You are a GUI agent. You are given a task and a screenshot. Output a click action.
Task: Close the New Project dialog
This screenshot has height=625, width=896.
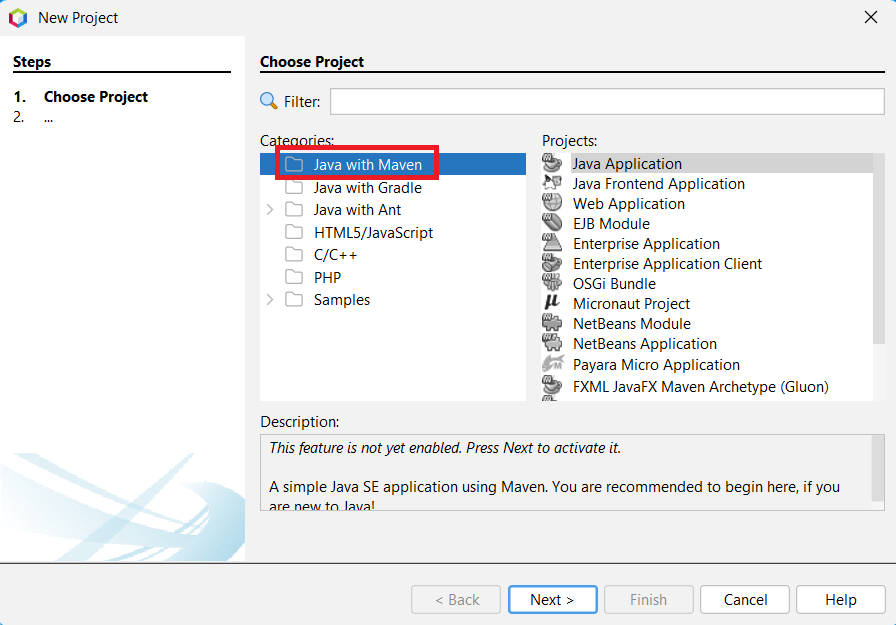click(x=871, y=17)
